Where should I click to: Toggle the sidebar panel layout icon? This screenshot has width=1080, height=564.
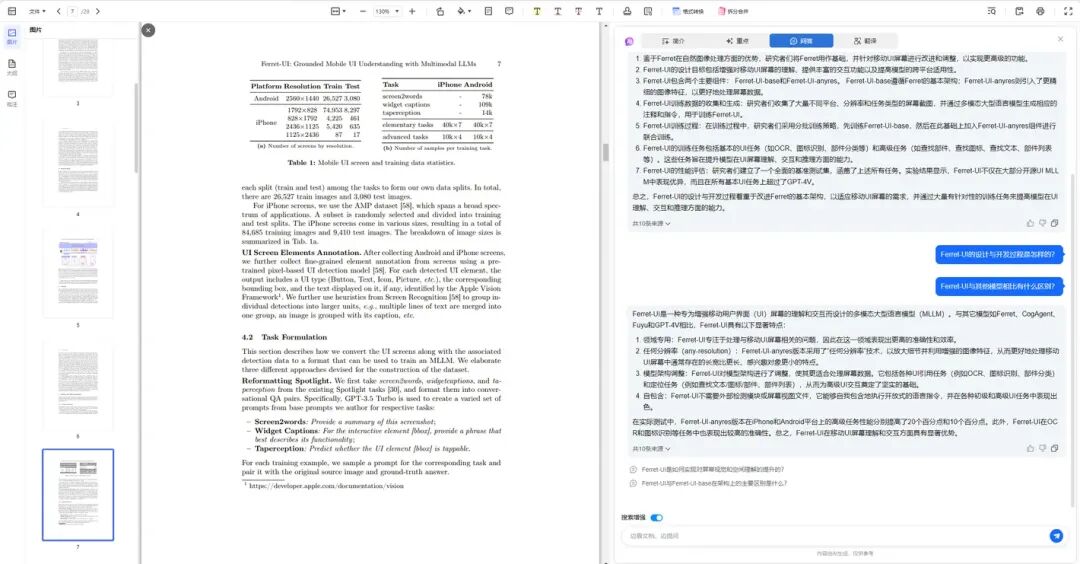pos(12,11)
